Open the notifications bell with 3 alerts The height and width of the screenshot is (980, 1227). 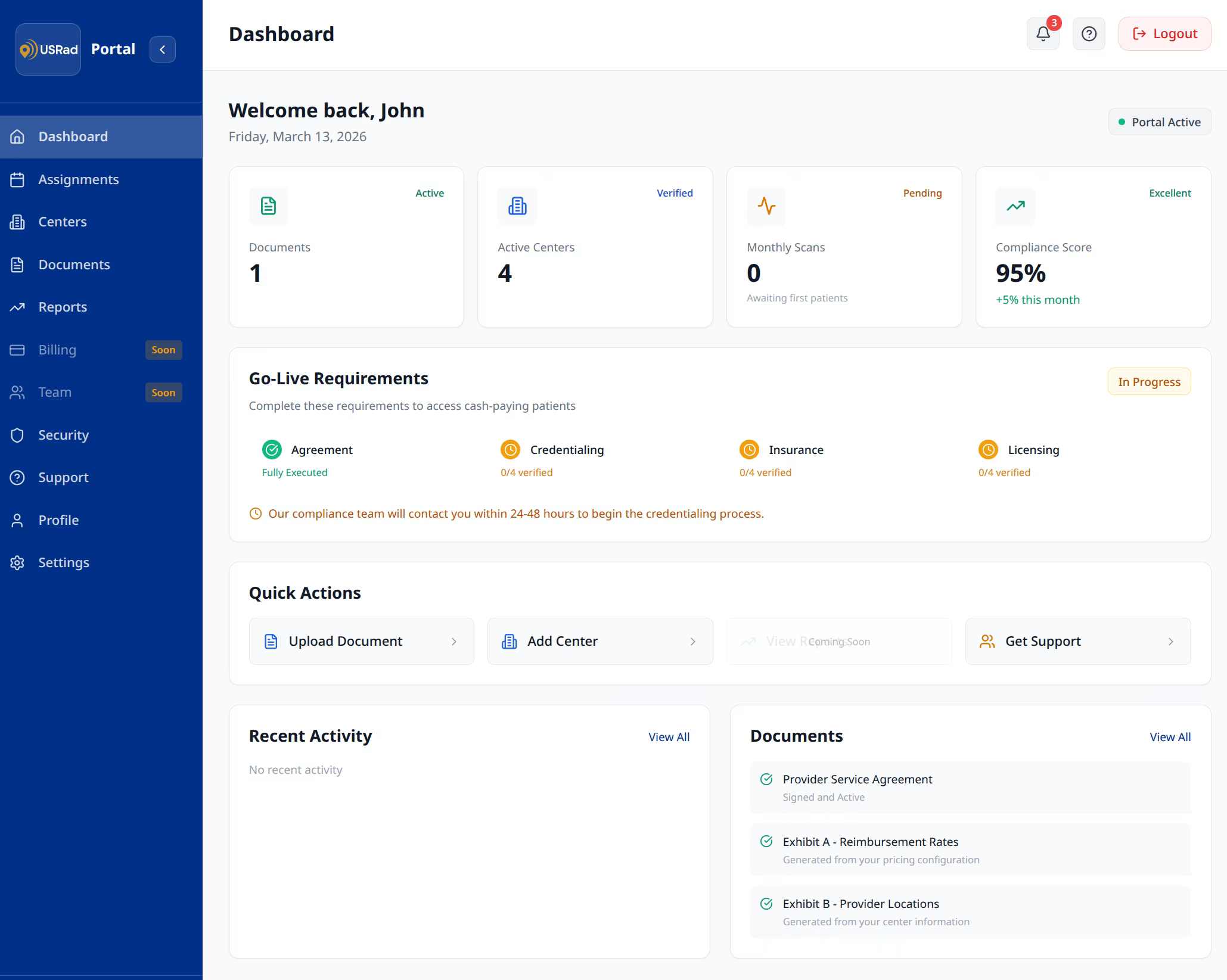(1043, 34)
